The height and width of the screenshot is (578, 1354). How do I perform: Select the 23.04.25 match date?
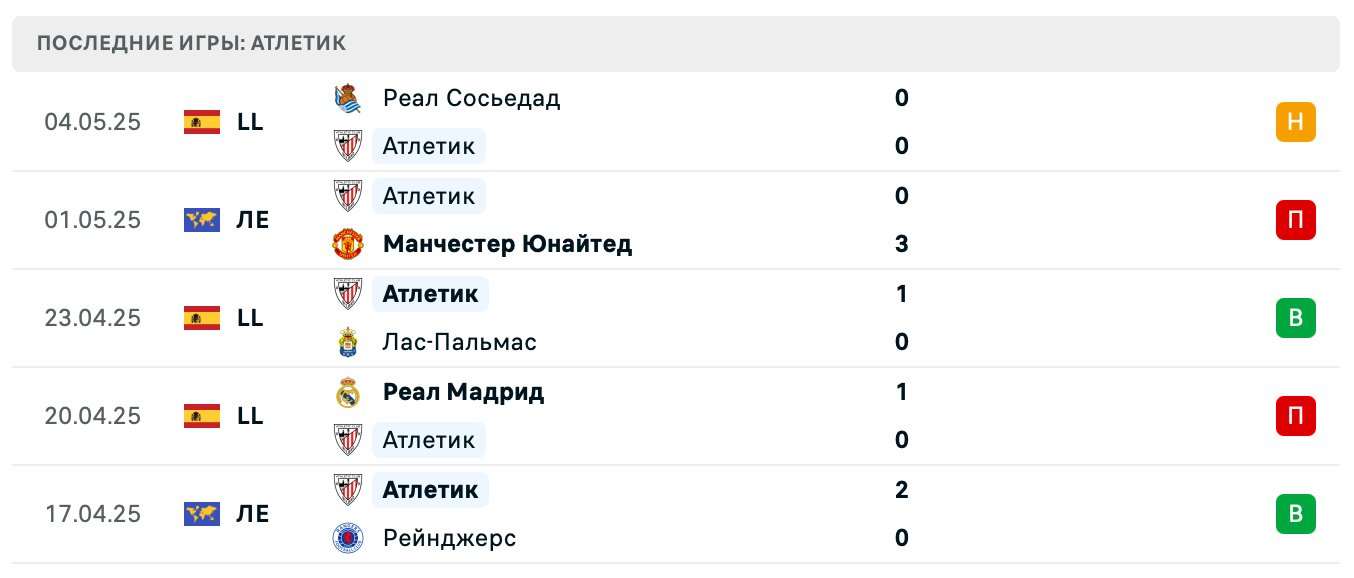(x=93, y=318)
